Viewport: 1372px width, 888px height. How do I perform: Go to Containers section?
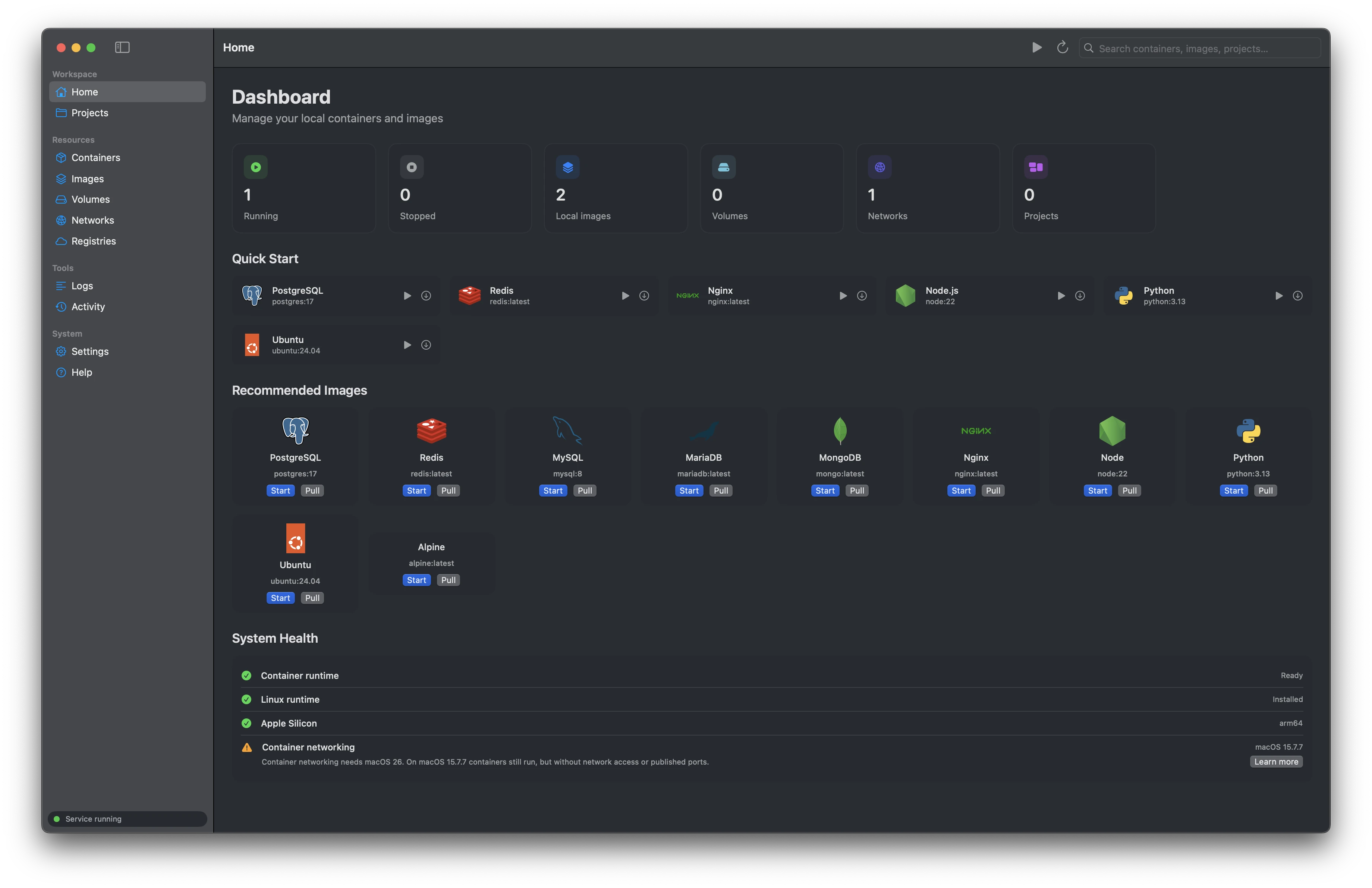(128, 158)
